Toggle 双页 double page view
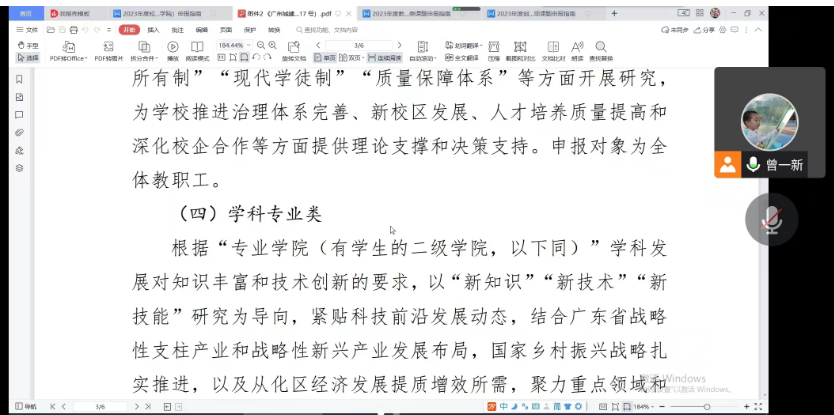This screenshot has height=415, width=834. point(349,58)
